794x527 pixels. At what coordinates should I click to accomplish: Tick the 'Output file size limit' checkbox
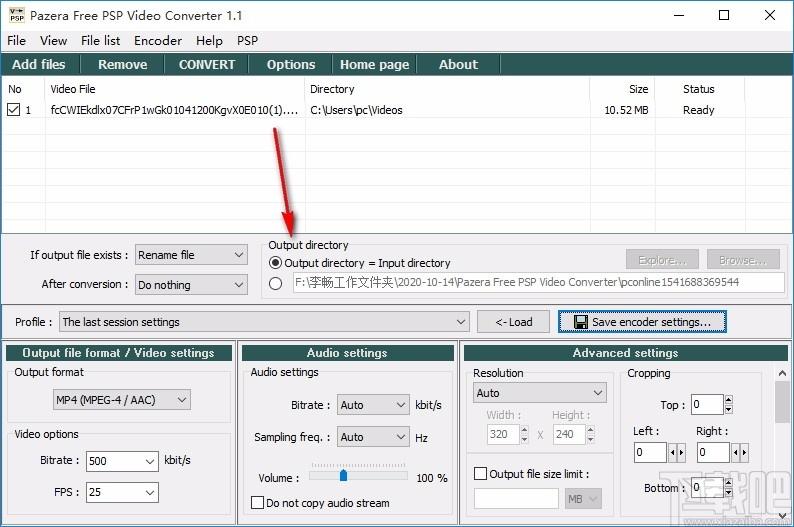(480, 474)
